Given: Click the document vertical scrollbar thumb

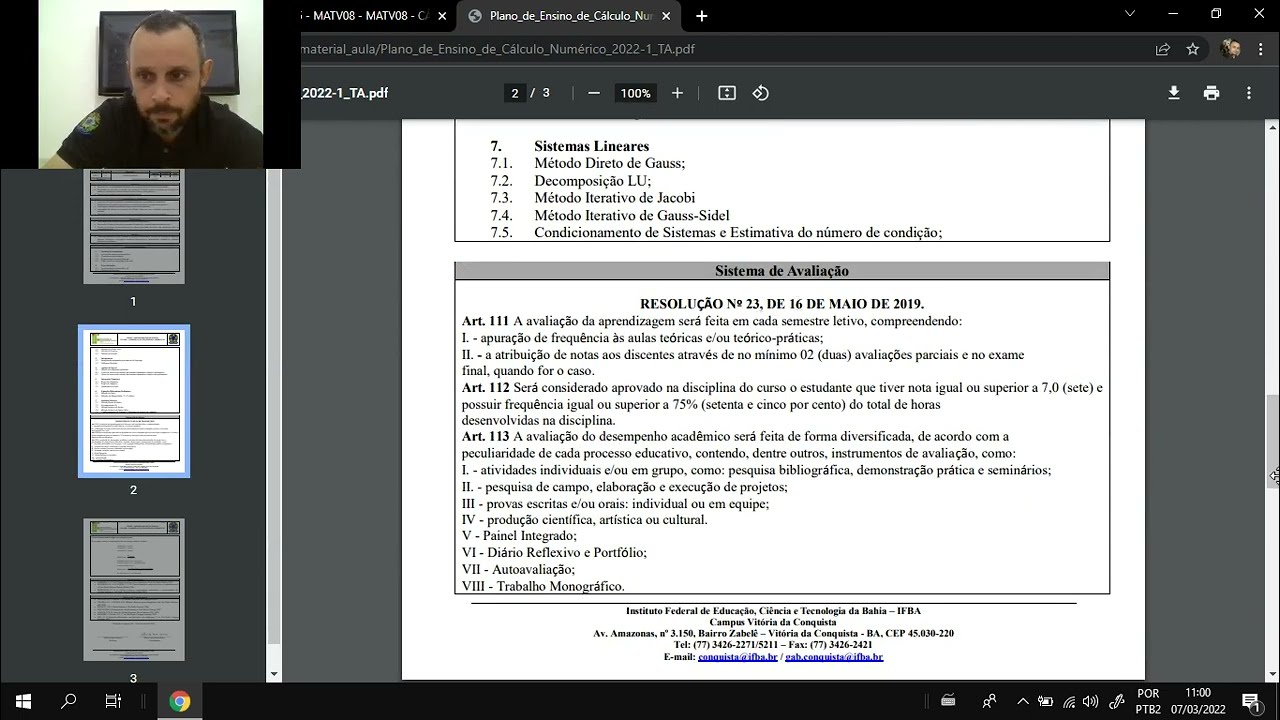Looking at the screenshot, I should (1273, 441).
